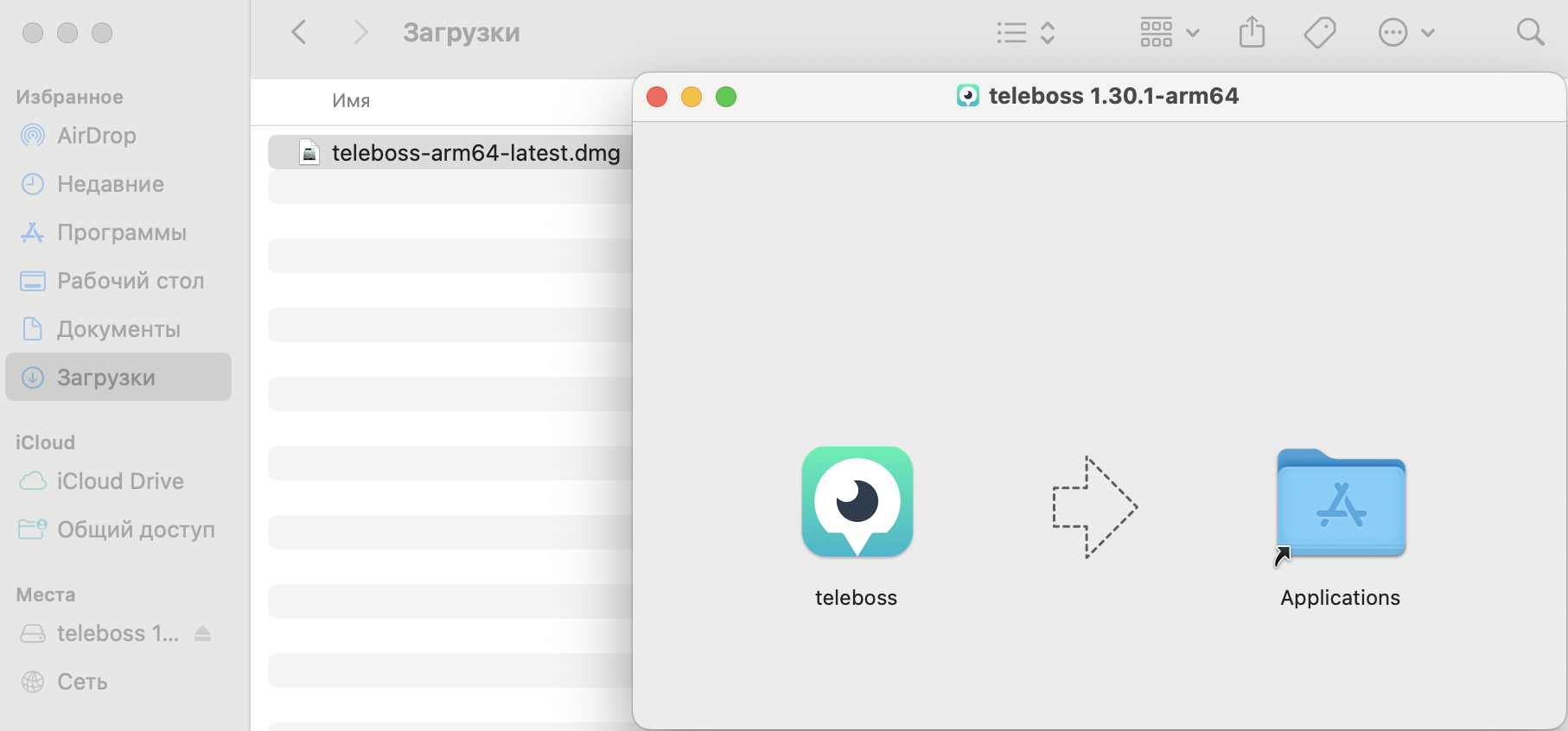
Task: Click the Applications folder label
Action: tap(1340, 598)
